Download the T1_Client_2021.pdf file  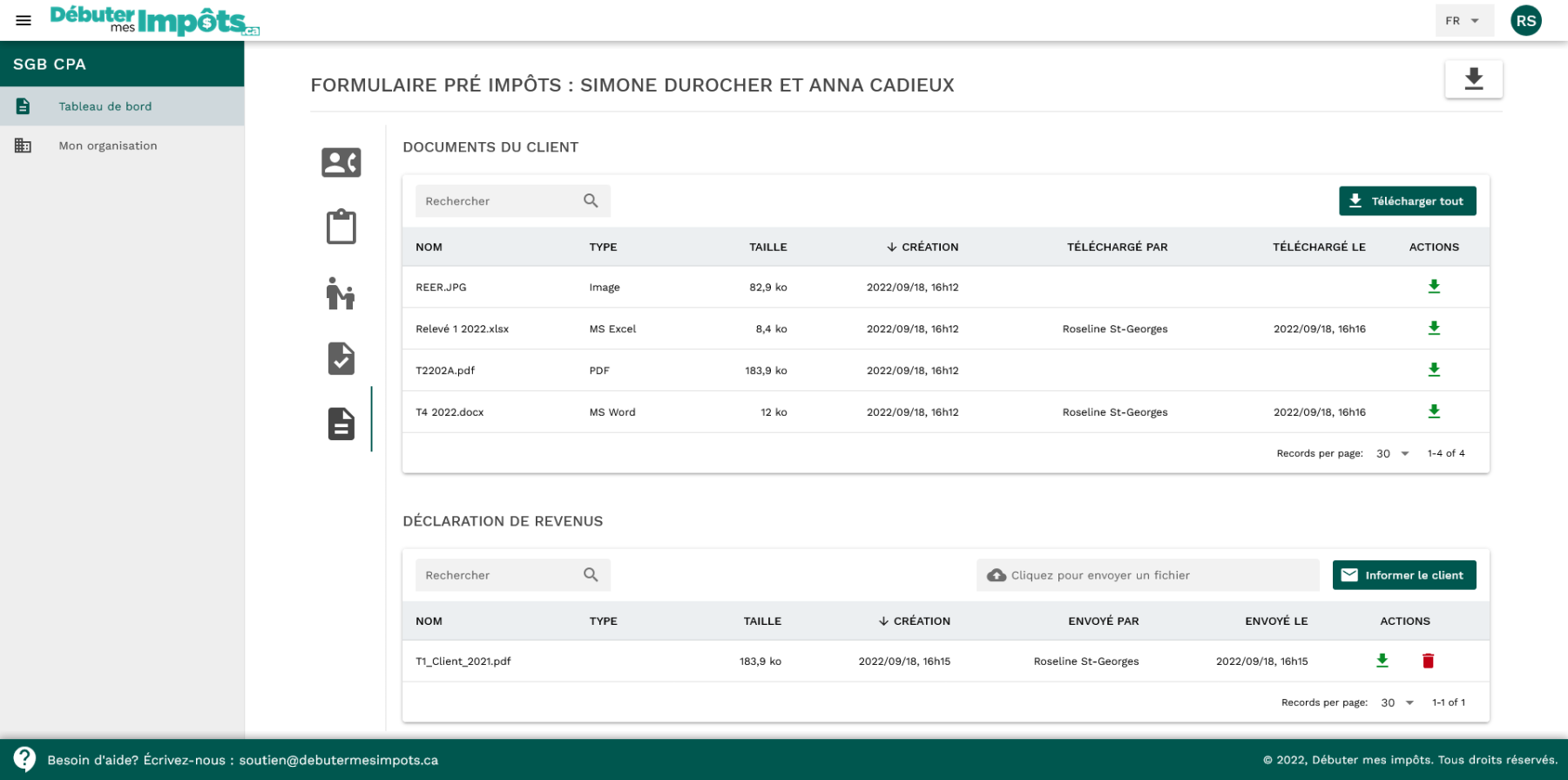point(1382,661)
